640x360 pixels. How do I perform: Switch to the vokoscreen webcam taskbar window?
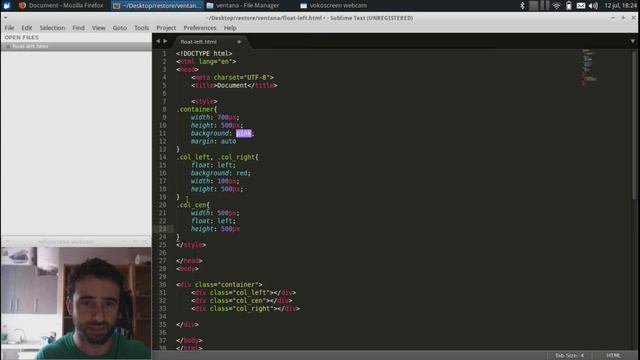(x=333, y=5)
